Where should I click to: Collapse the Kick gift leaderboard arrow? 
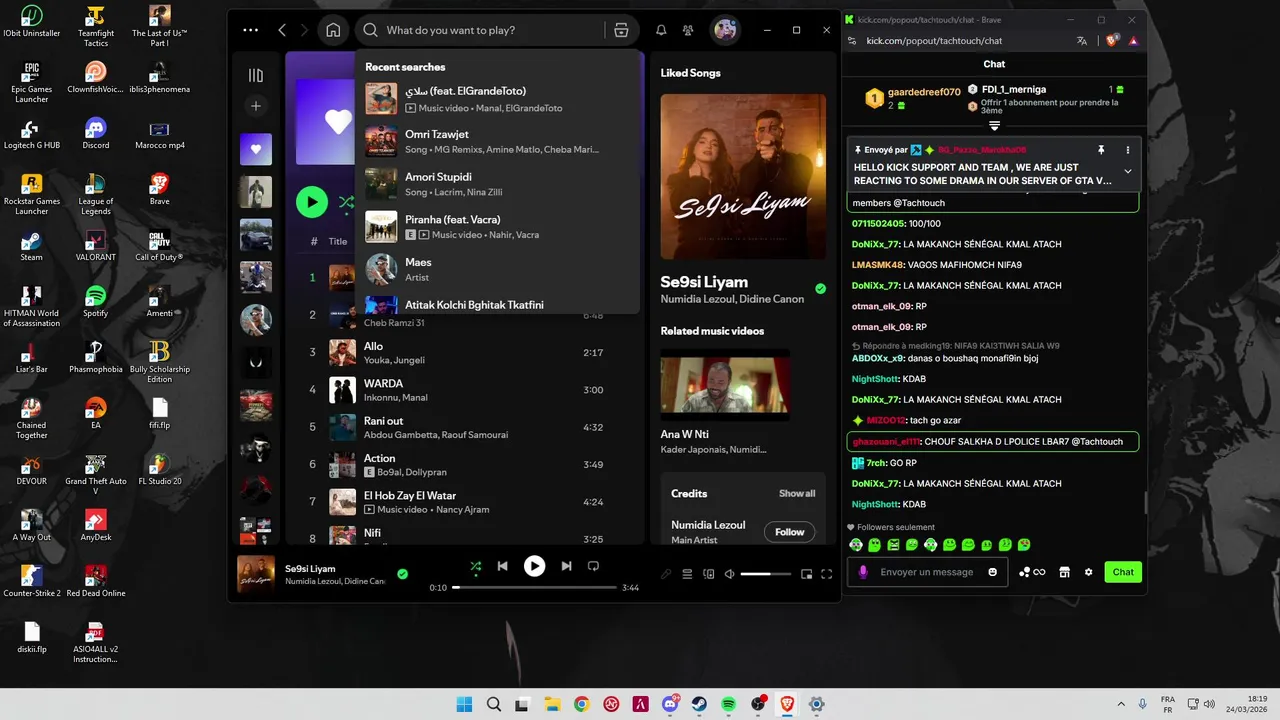(994, 126)
